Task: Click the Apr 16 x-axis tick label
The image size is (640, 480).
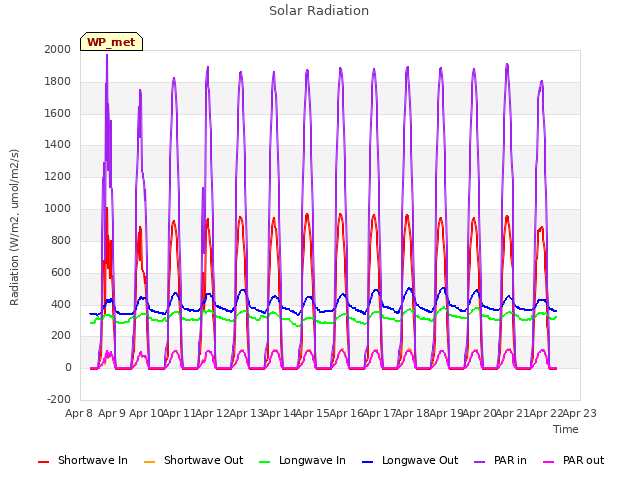Action: pyautogui.click(x=346, y=413)
